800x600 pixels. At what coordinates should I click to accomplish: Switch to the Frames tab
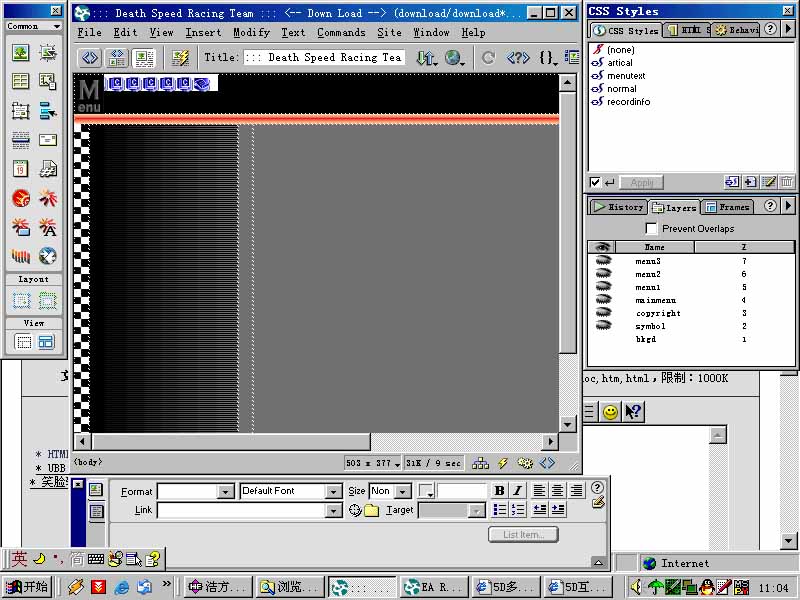726,207
